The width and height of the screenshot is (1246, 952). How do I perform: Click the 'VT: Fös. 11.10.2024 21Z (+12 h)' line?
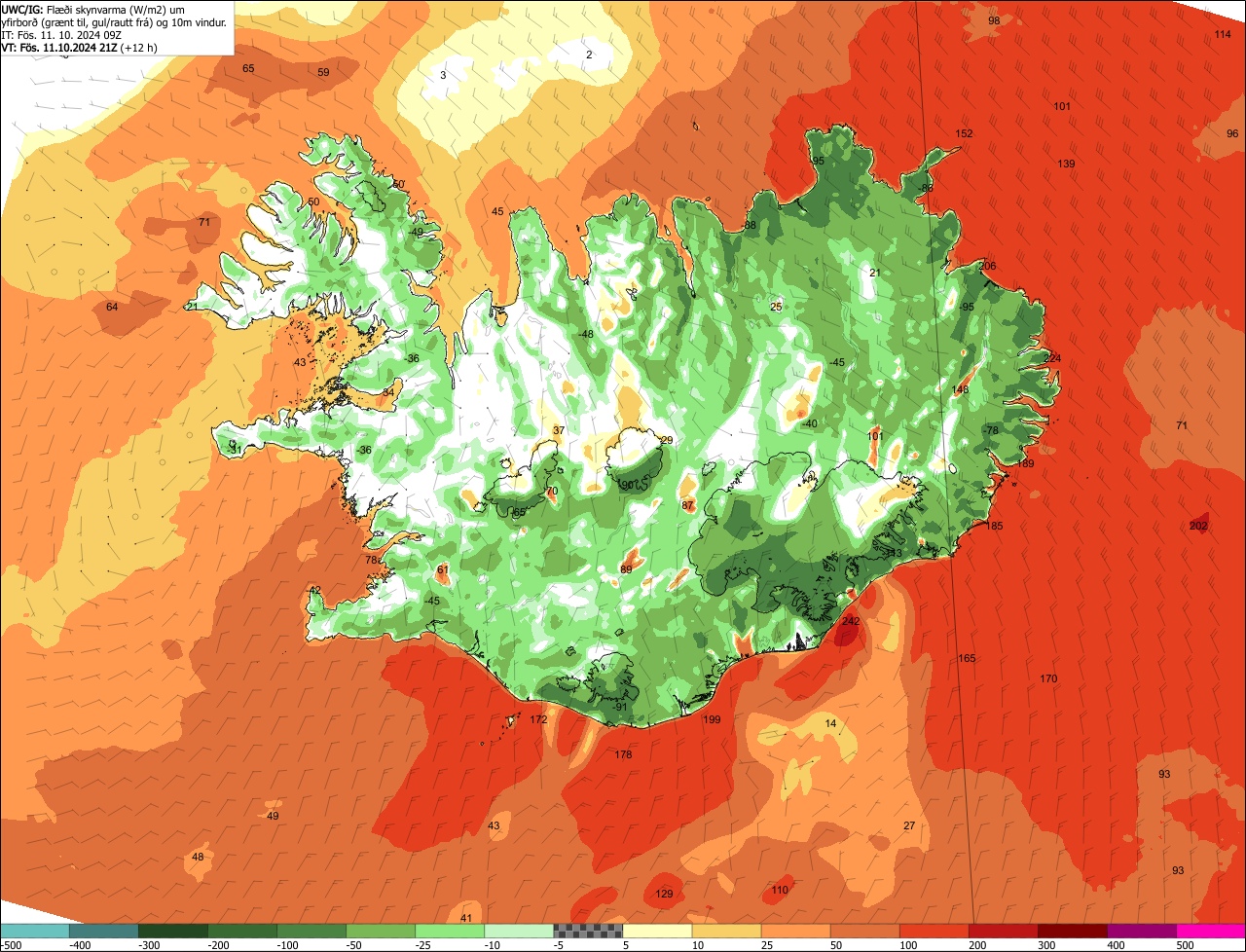point(80,47)
